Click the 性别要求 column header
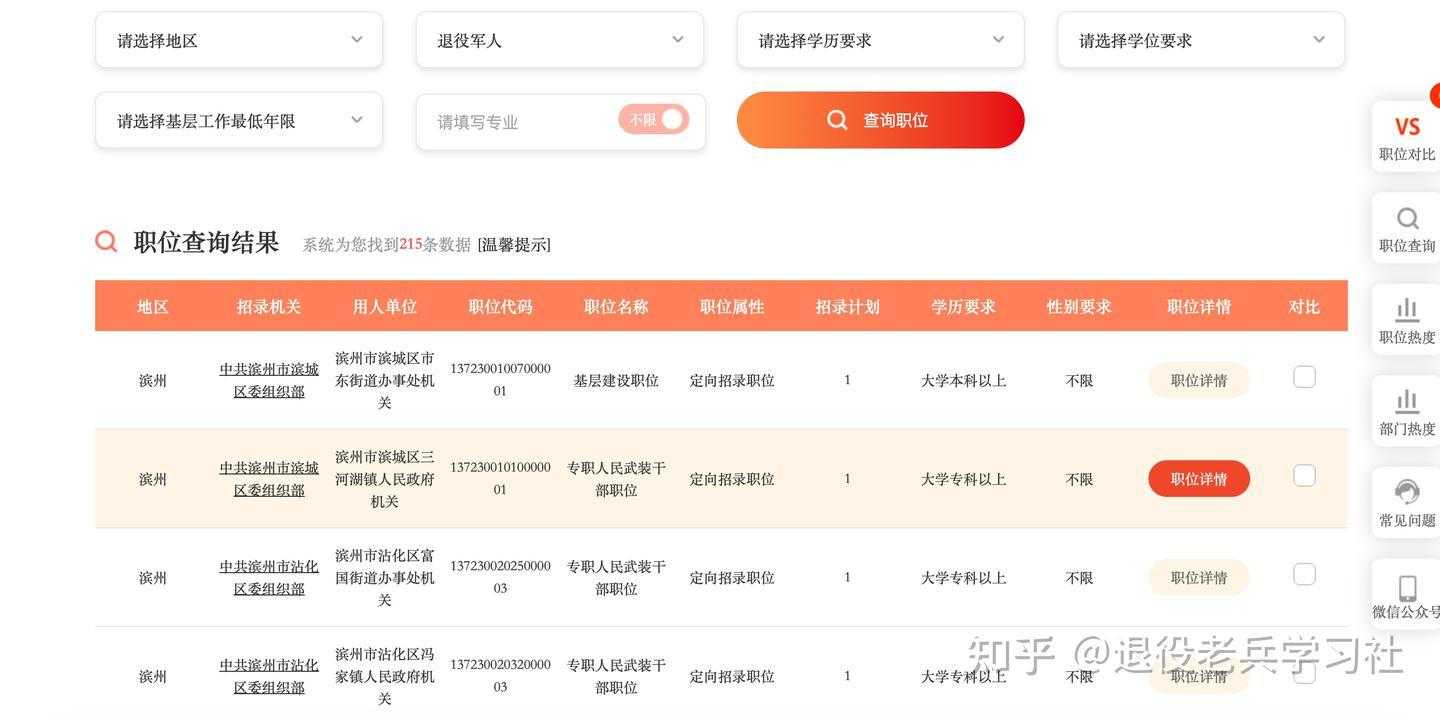Image resolution: width=1440 pixels, height=714 pixels. [1079, 307]
